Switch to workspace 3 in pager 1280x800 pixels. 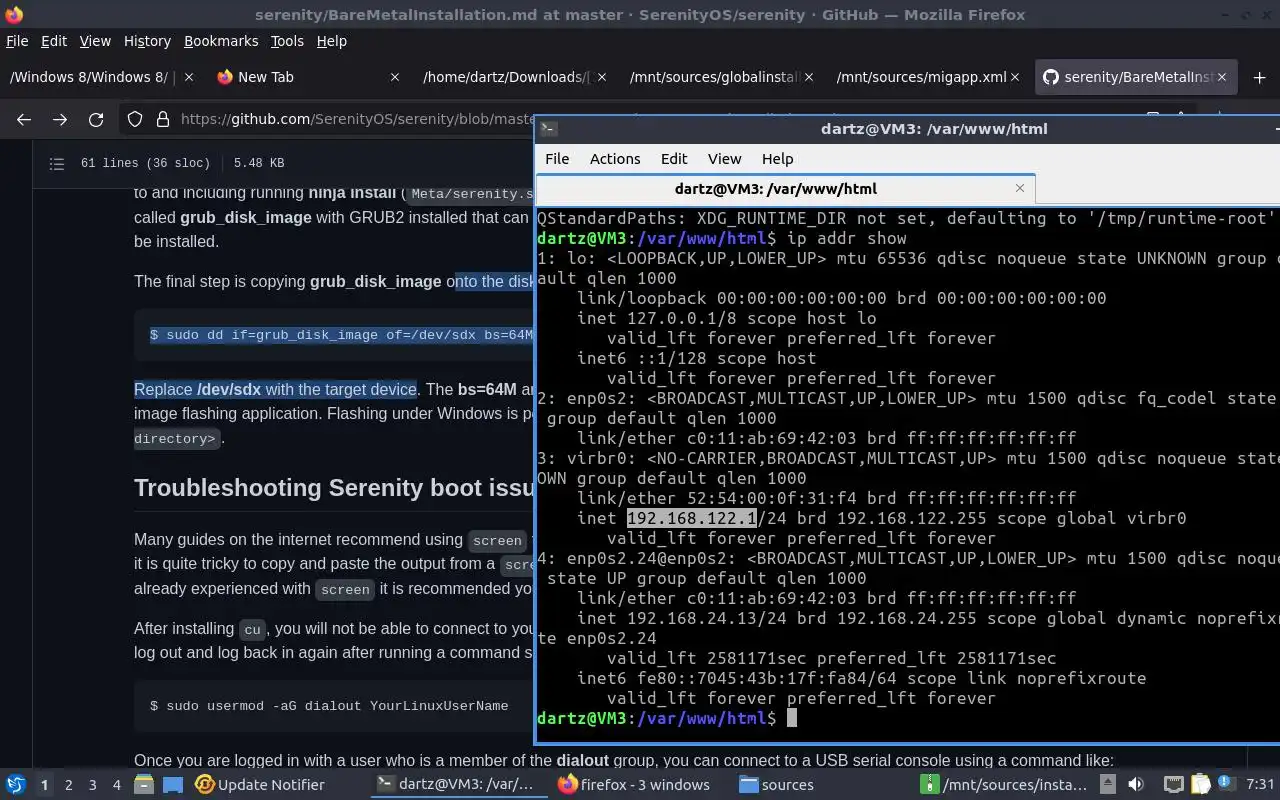click(93, 785)
